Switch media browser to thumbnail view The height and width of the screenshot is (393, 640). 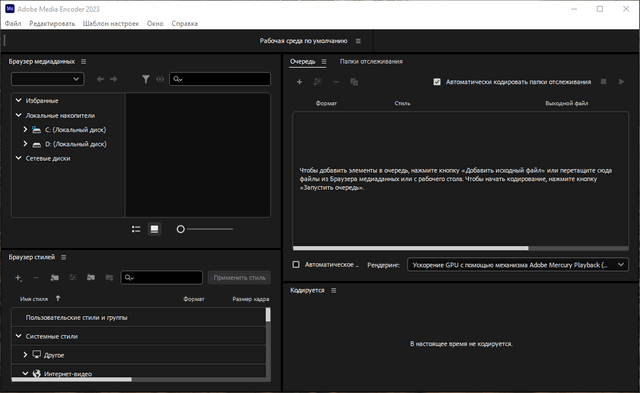tap(154, 229)
